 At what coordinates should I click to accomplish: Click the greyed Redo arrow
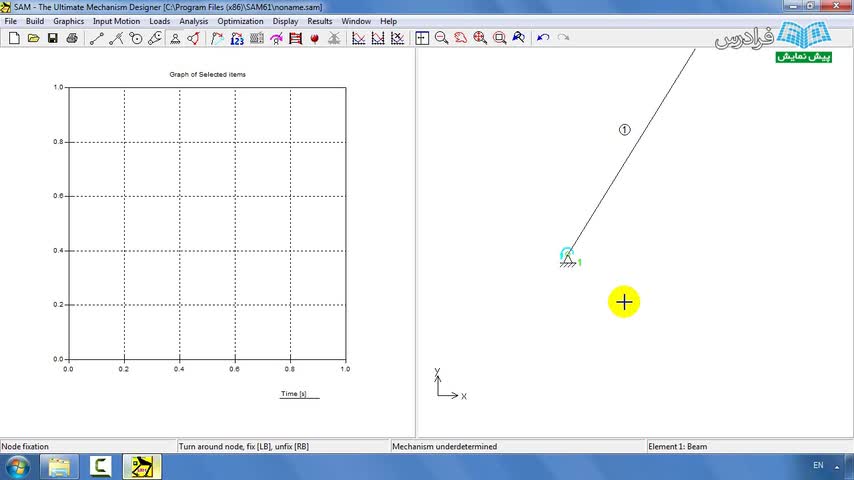pos(563,38)
